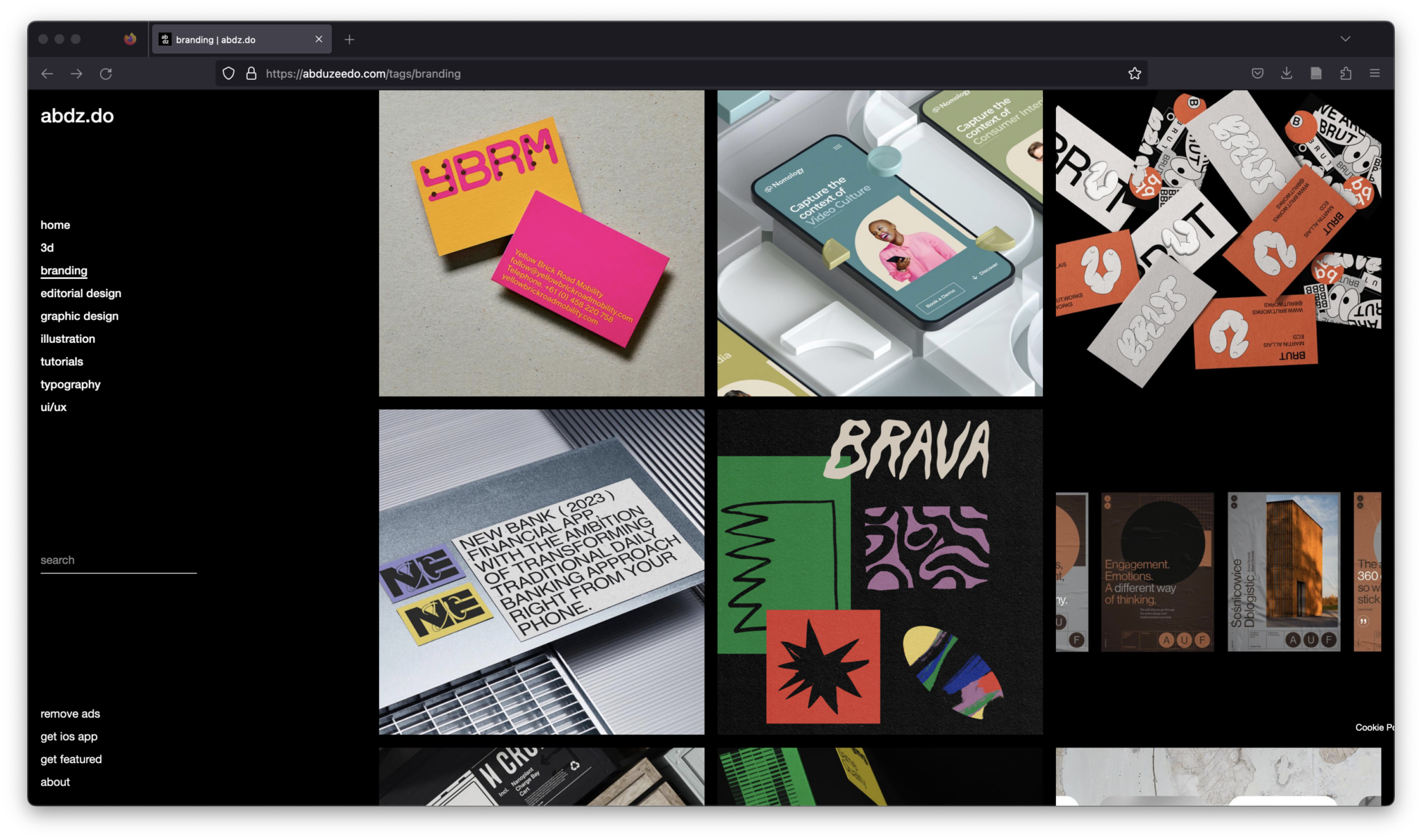
Task: Expand the list all tabs chevron
Action: 1345,39
